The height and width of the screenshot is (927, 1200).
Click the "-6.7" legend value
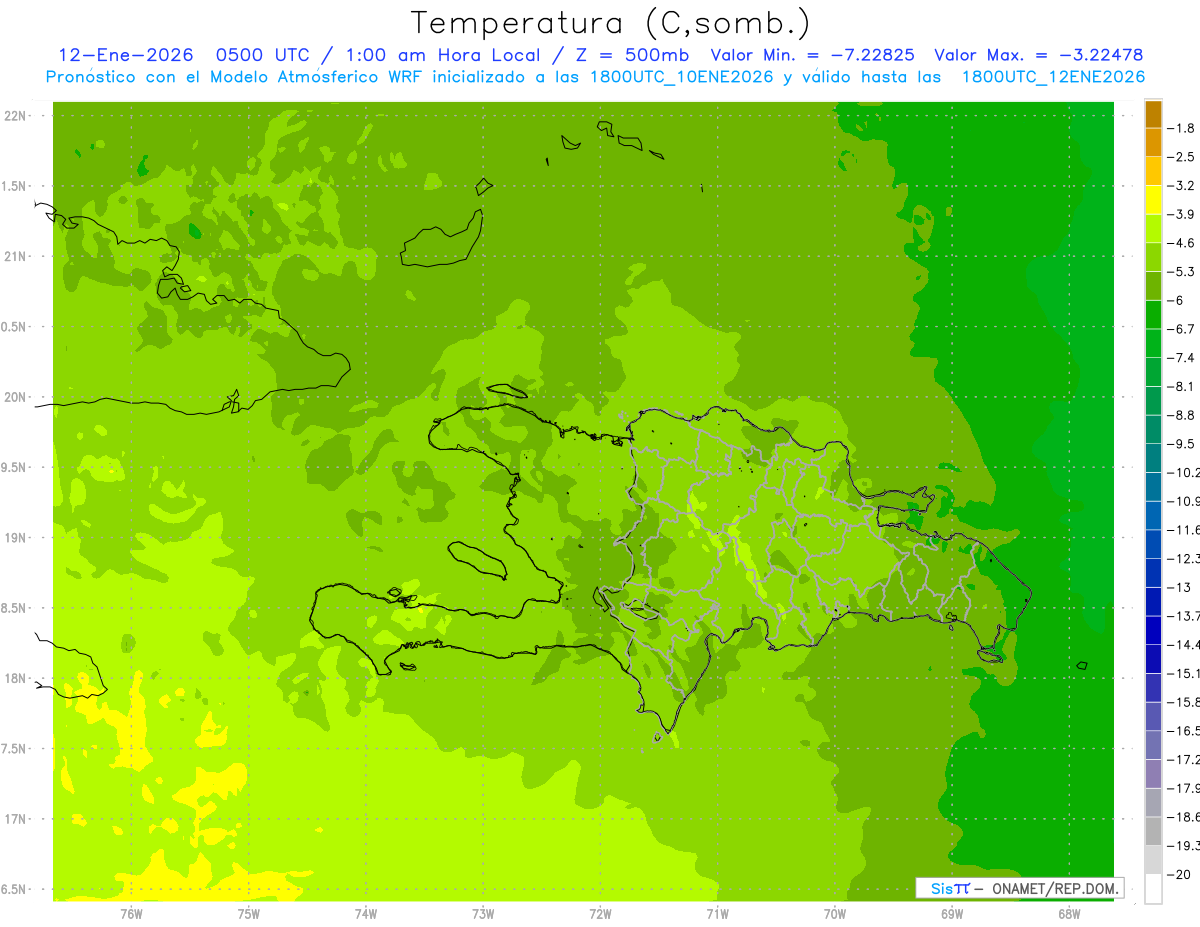1181,329
